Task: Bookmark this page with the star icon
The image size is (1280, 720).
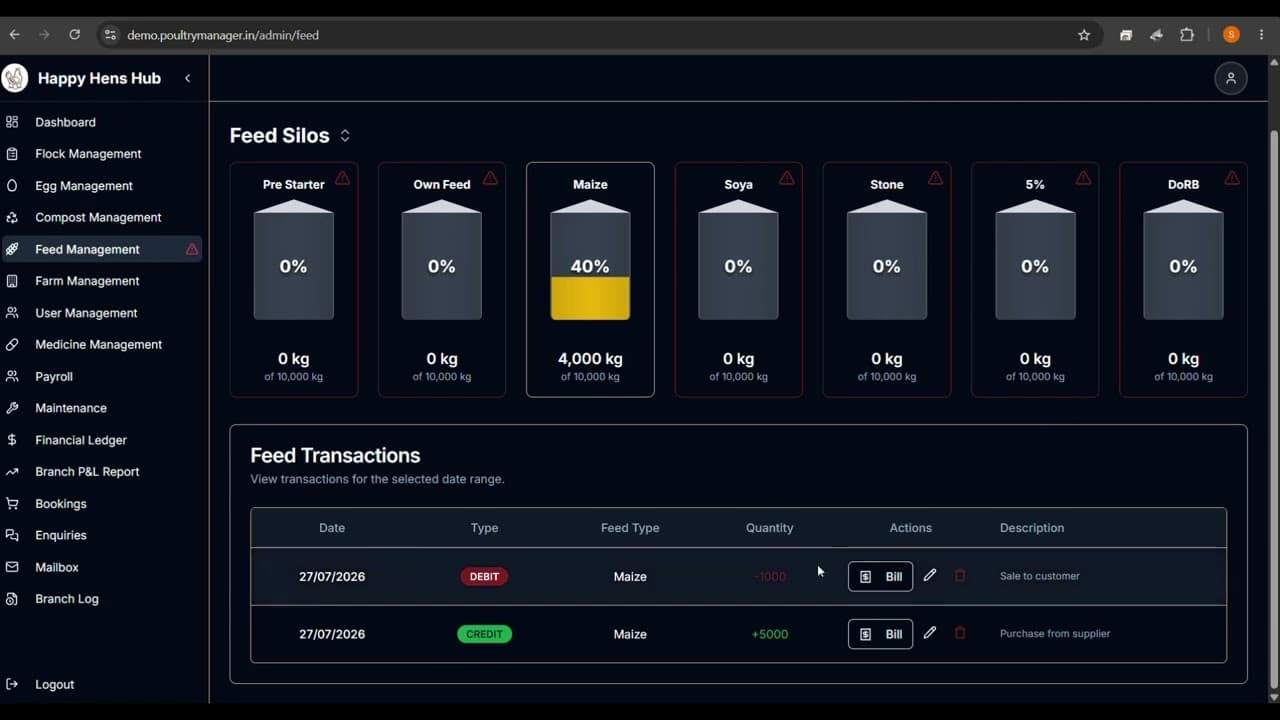Action: point(1084,35)
